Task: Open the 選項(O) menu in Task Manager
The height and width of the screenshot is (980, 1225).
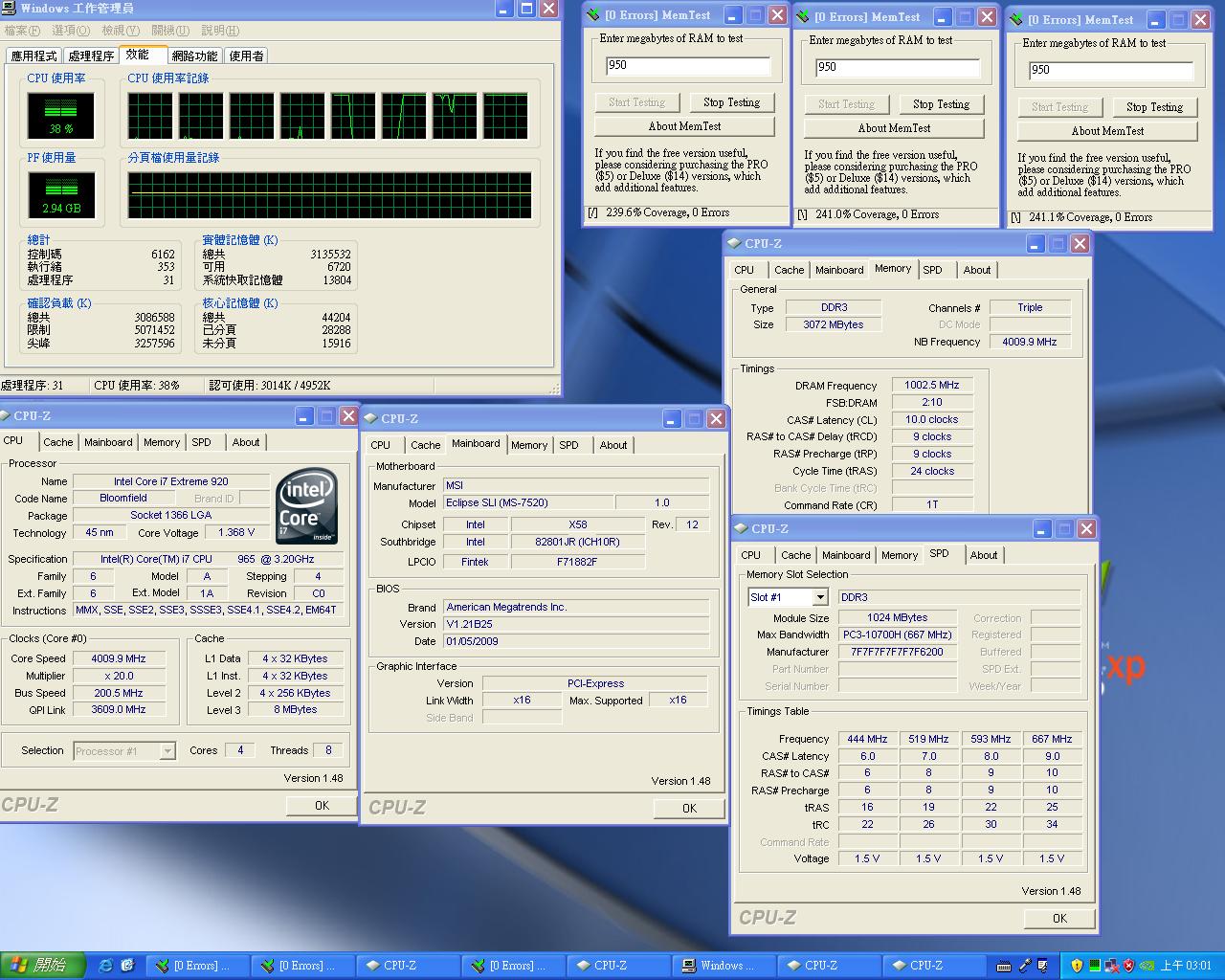Action: click(71, 31)
